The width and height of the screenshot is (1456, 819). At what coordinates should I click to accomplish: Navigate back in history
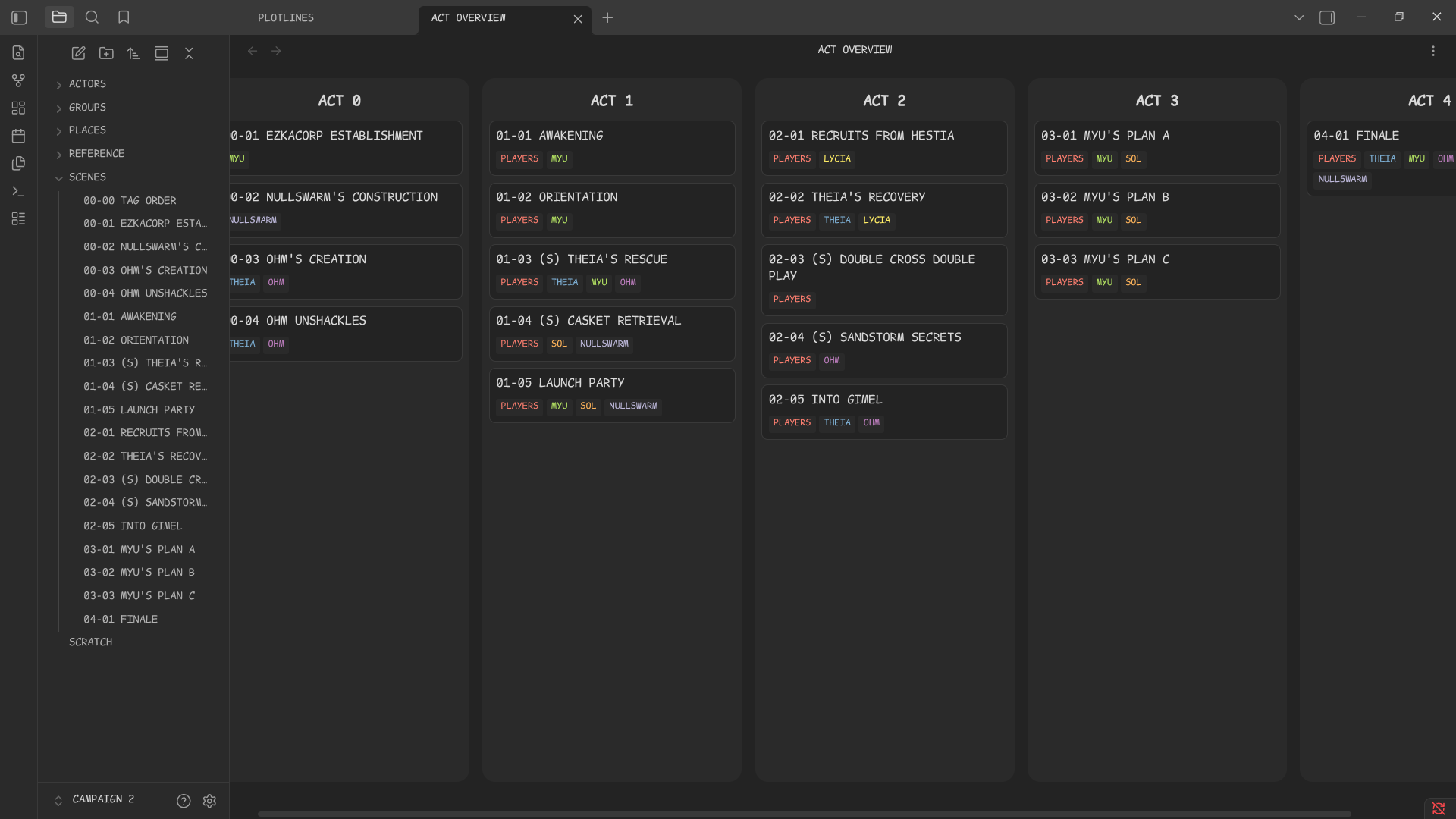pyautogui.click(x=253, y=51)
